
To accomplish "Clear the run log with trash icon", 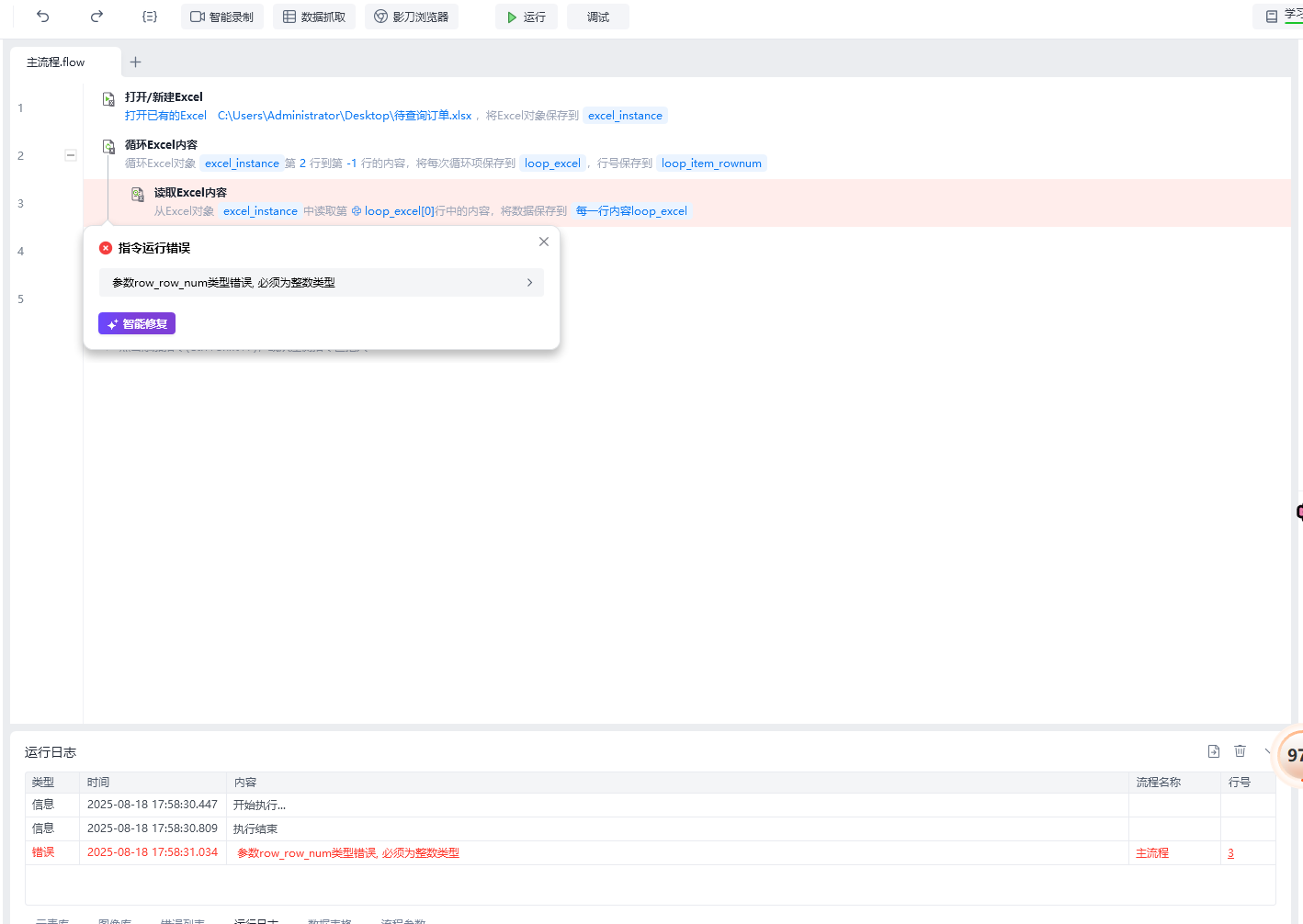I will tap(1240, 751).
